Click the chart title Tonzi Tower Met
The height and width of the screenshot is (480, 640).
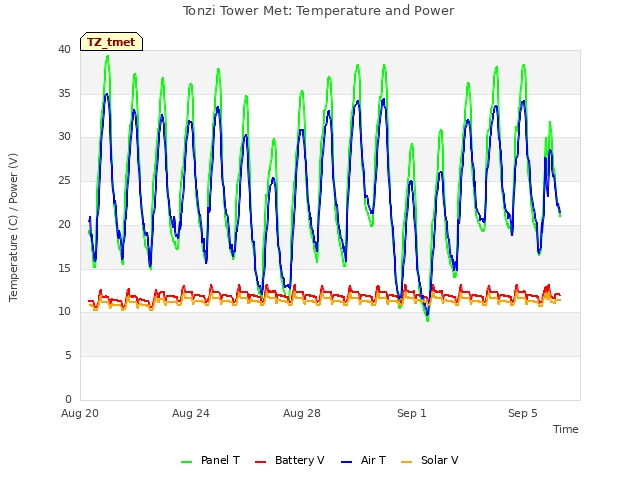318,11
